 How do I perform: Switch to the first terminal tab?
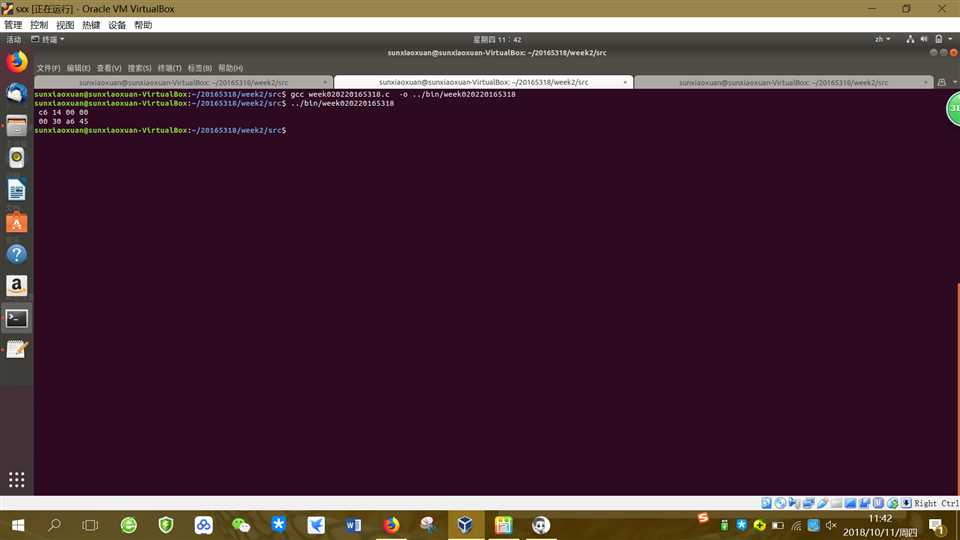click(x=183, y=82)
